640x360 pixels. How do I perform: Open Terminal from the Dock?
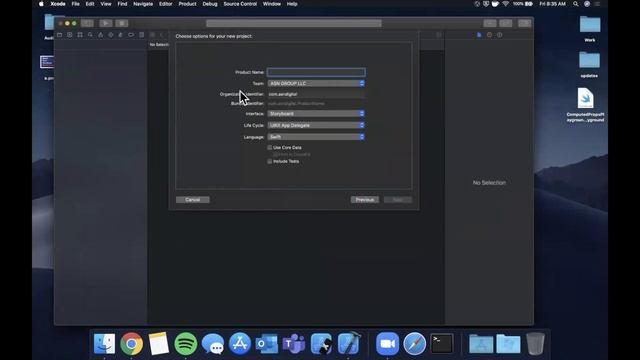pos(442,344)
